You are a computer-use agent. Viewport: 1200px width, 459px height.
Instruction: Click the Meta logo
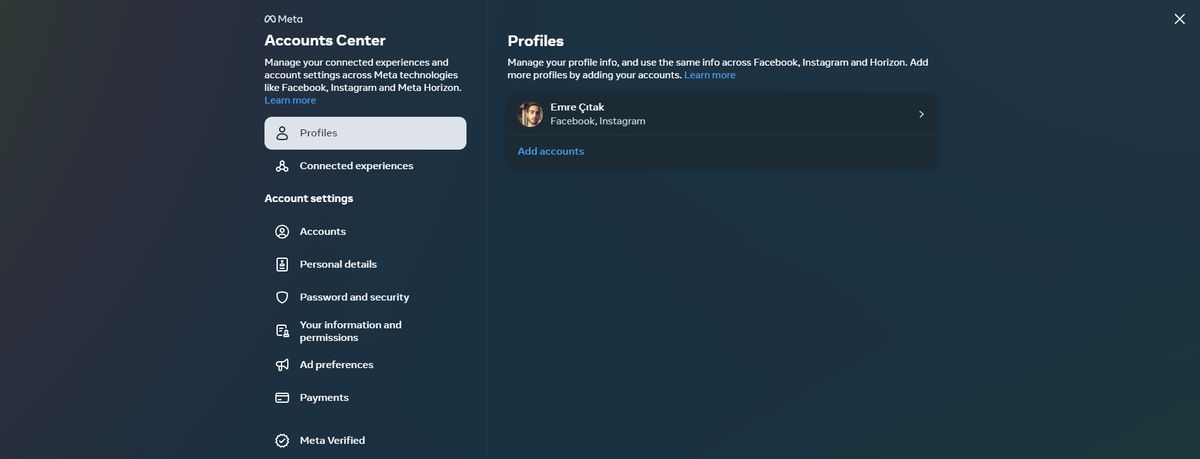(283, 19)
